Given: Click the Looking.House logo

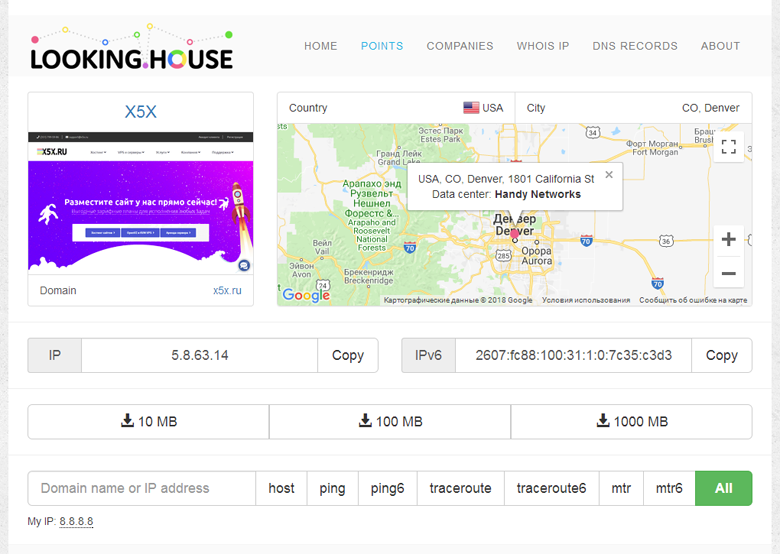Looking at the screenshot, I should 132,47.
